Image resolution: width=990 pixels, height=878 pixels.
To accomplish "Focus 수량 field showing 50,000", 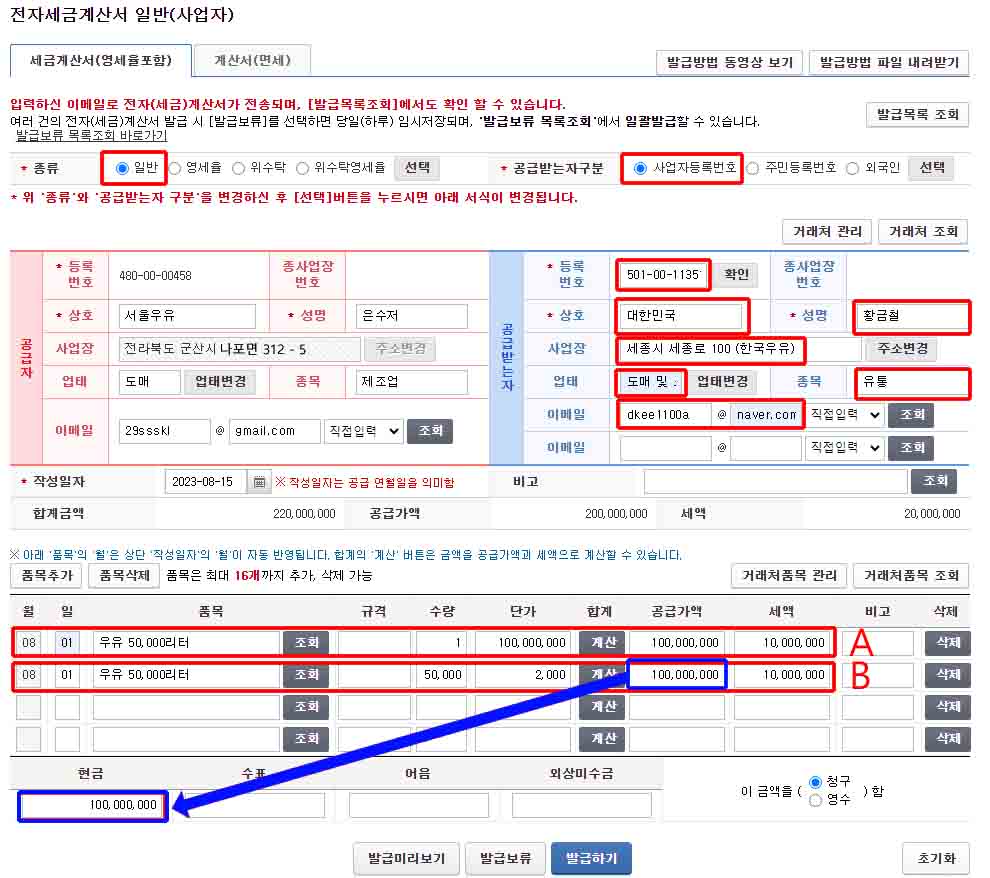I will (x=441, y=675).
